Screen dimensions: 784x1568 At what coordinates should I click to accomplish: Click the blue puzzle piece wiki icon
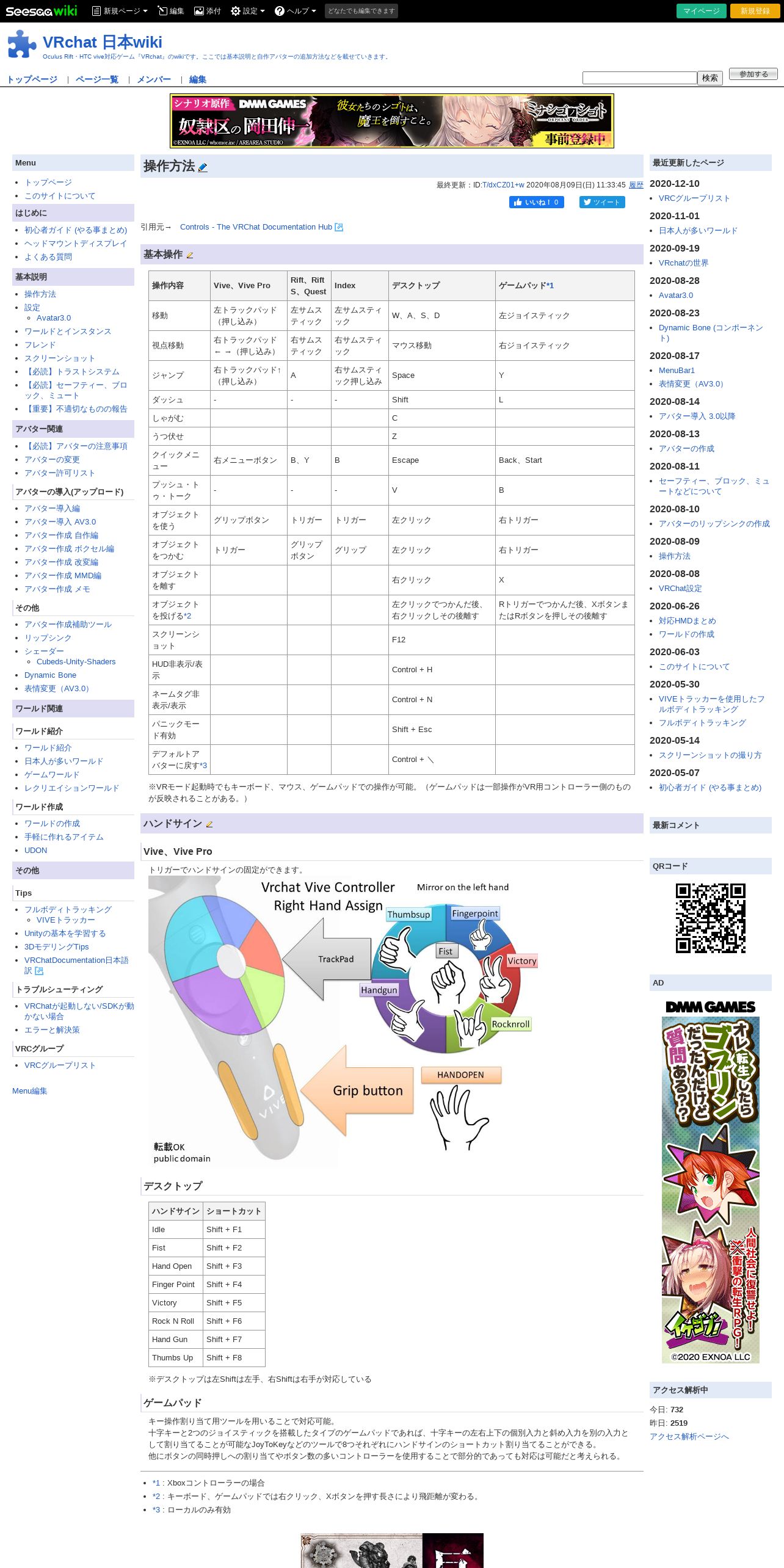[22, 44]
